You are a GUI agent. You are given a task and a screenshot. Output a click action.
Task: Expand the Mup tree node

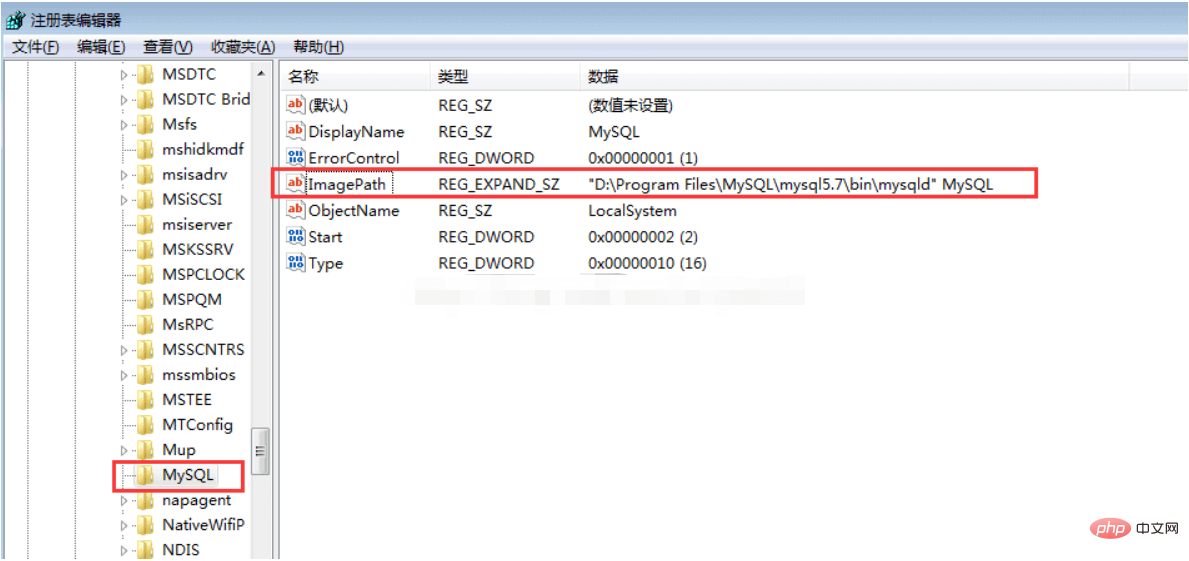[x=124, y=450]
